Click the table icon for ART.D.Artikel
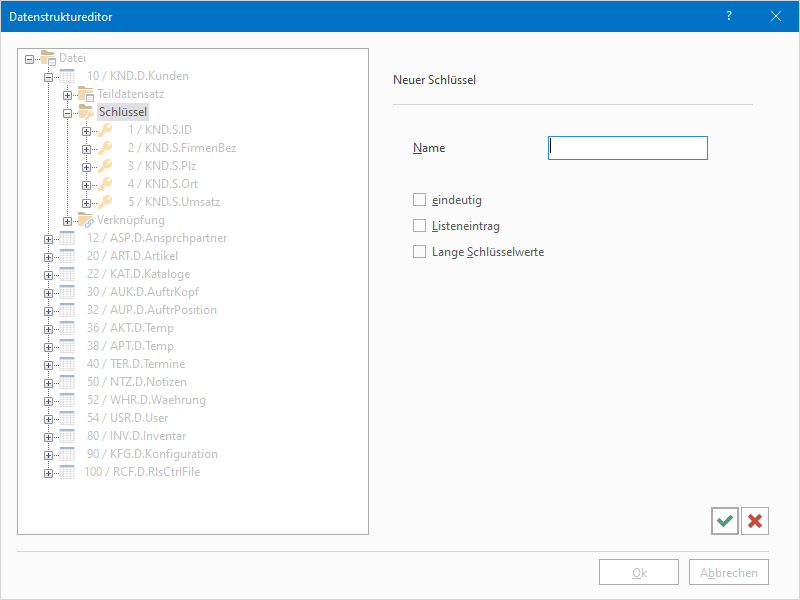 [67, 256]
